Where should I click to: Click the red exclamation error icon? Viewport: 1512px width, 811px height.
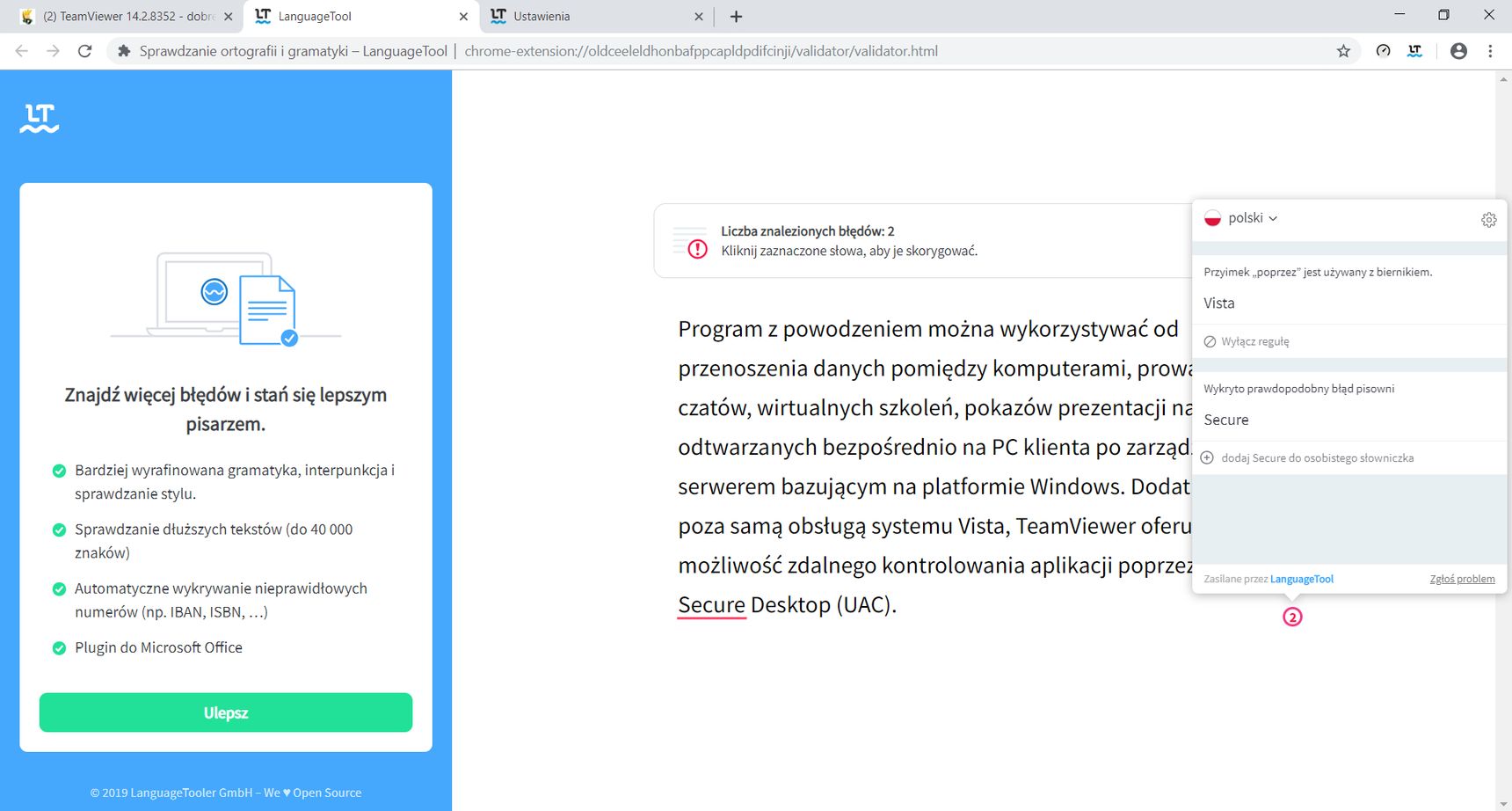(x=697, y=249)
